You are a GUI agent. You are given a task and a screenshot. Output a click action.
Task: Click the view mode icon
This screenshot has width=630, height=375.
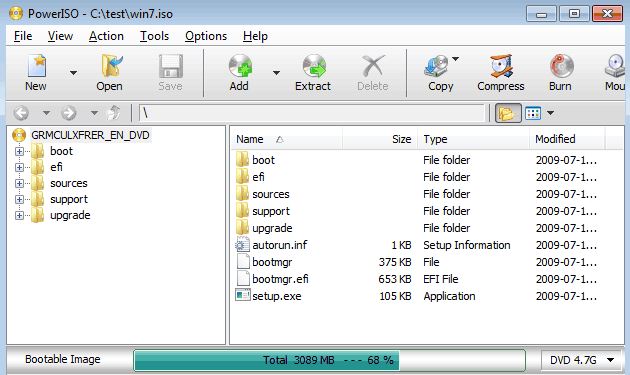(x=533, y=113)
